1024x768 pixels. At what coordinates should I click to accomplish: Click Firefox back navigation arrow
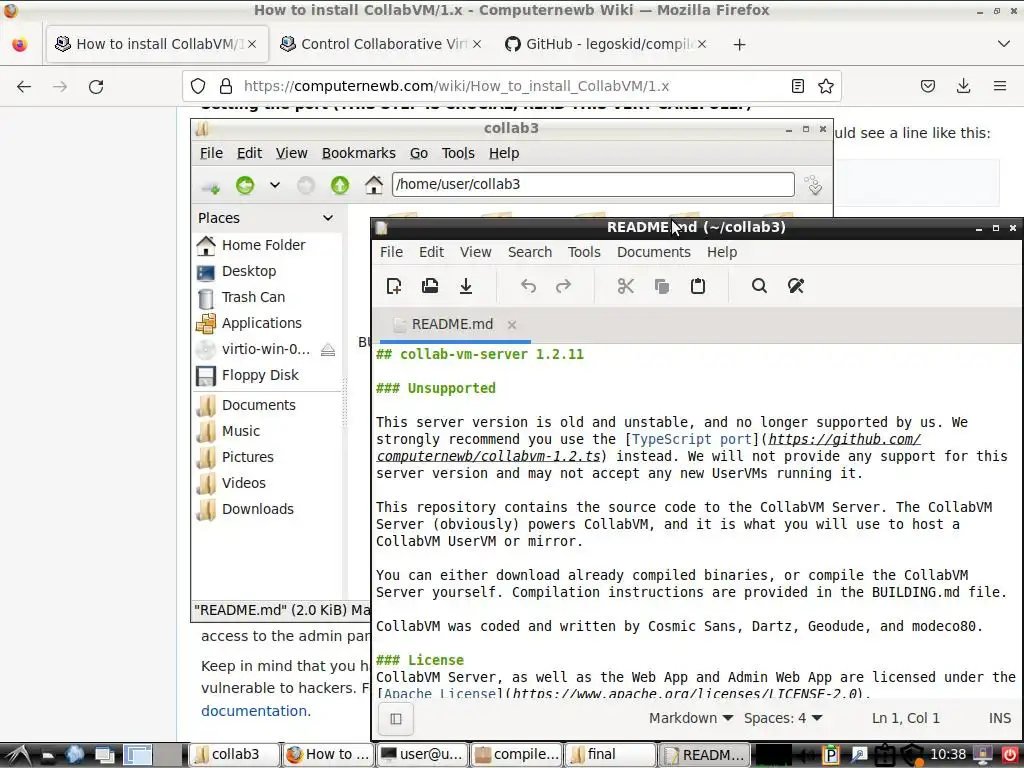pos(24,86)
